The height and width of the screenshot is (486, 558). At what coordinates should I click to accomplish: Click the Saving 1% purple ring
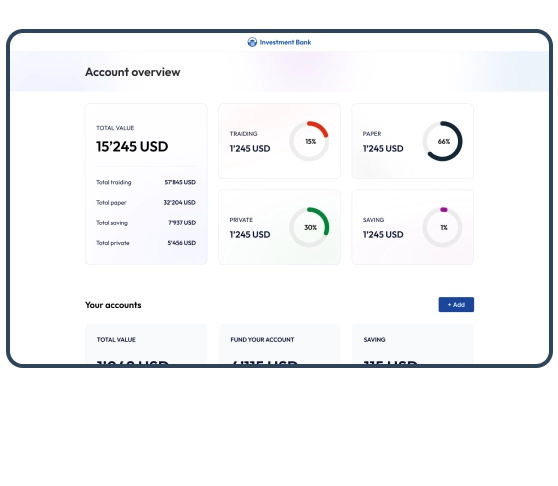click(x=442, y=227)
